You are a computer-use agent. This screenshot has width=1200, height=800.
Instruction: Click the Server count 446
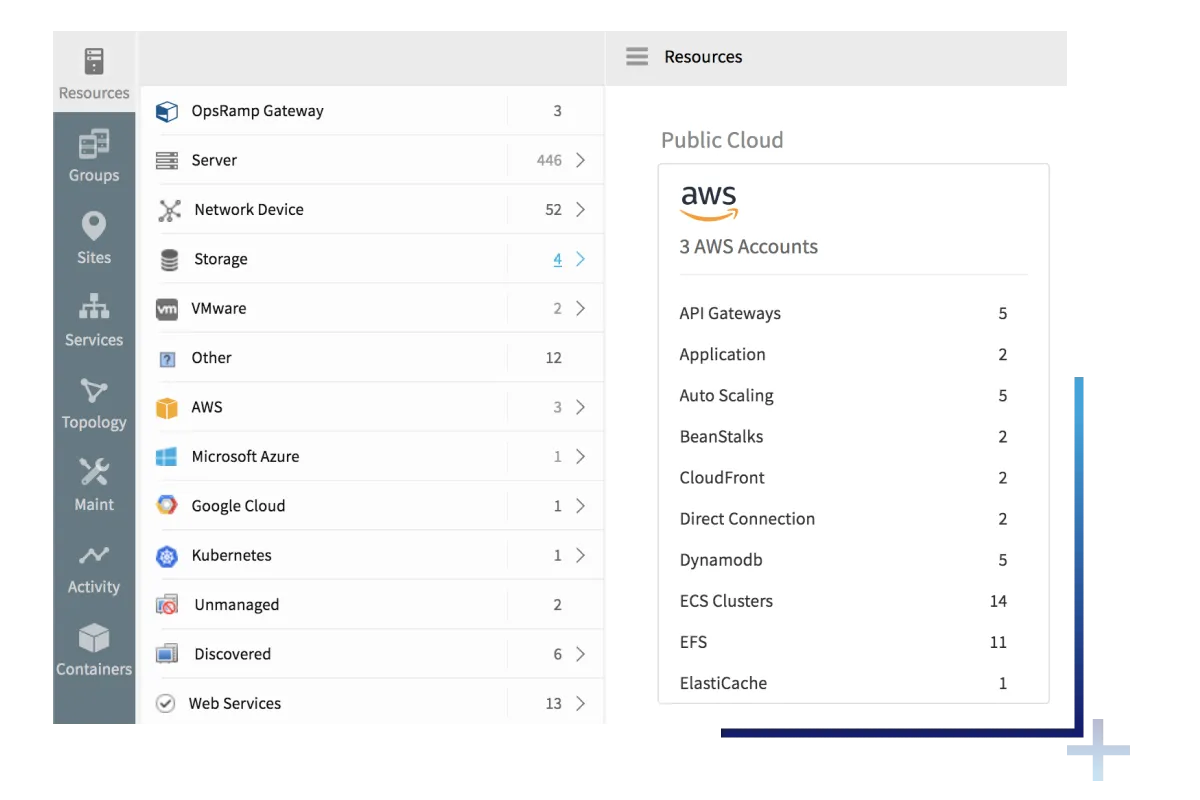[x=549, y=160]
